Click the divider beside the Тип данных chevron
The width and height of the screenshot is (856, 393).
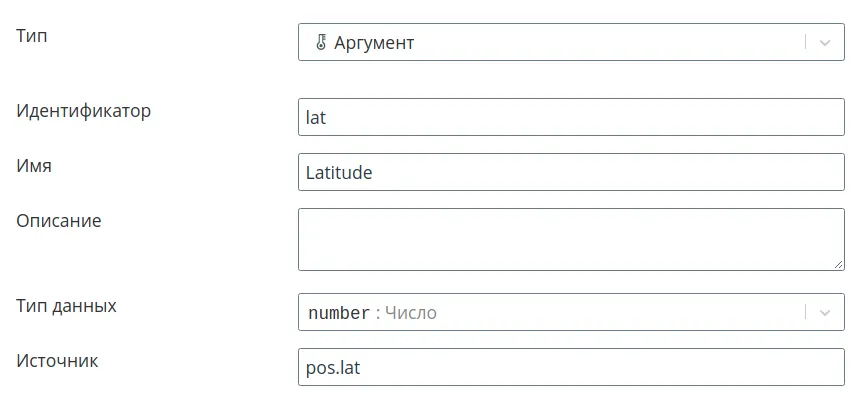pyautogui.click(x=805, y=313)
